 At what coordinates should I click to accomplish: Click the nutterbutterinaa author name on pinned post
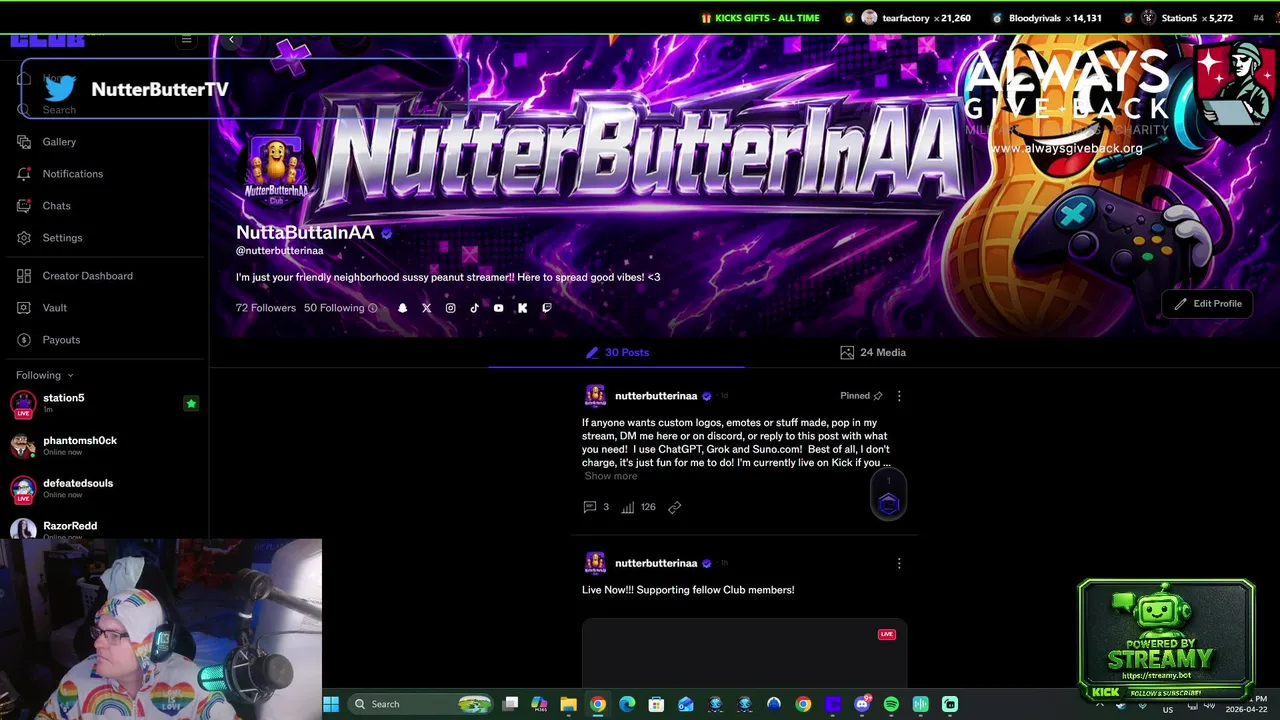coord(656,396)
